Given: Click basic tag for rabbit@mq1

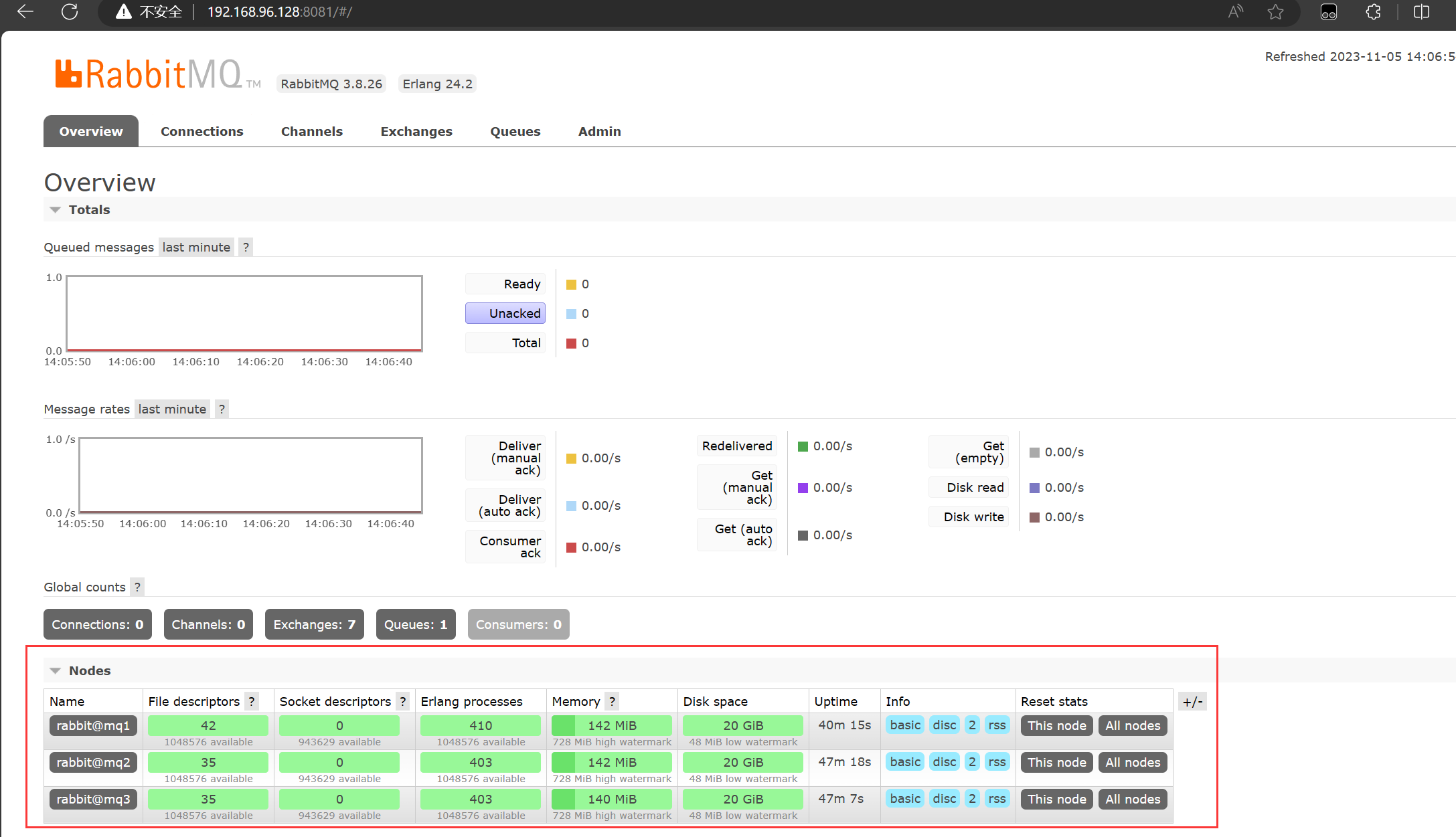Looking at the screenshot, I should [x=905, y=725].
